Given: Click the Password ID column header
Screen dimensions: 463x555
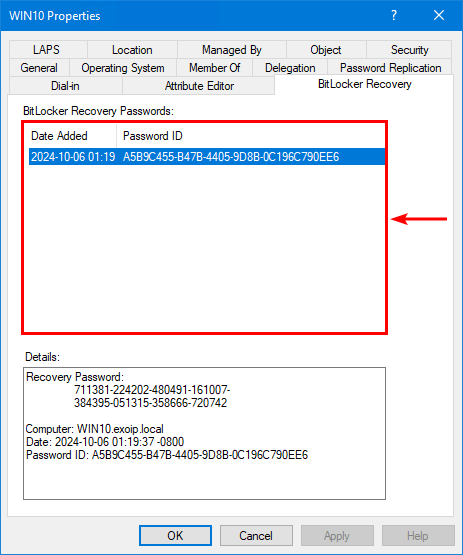Looking at the screenshot, I should (250, 136).
